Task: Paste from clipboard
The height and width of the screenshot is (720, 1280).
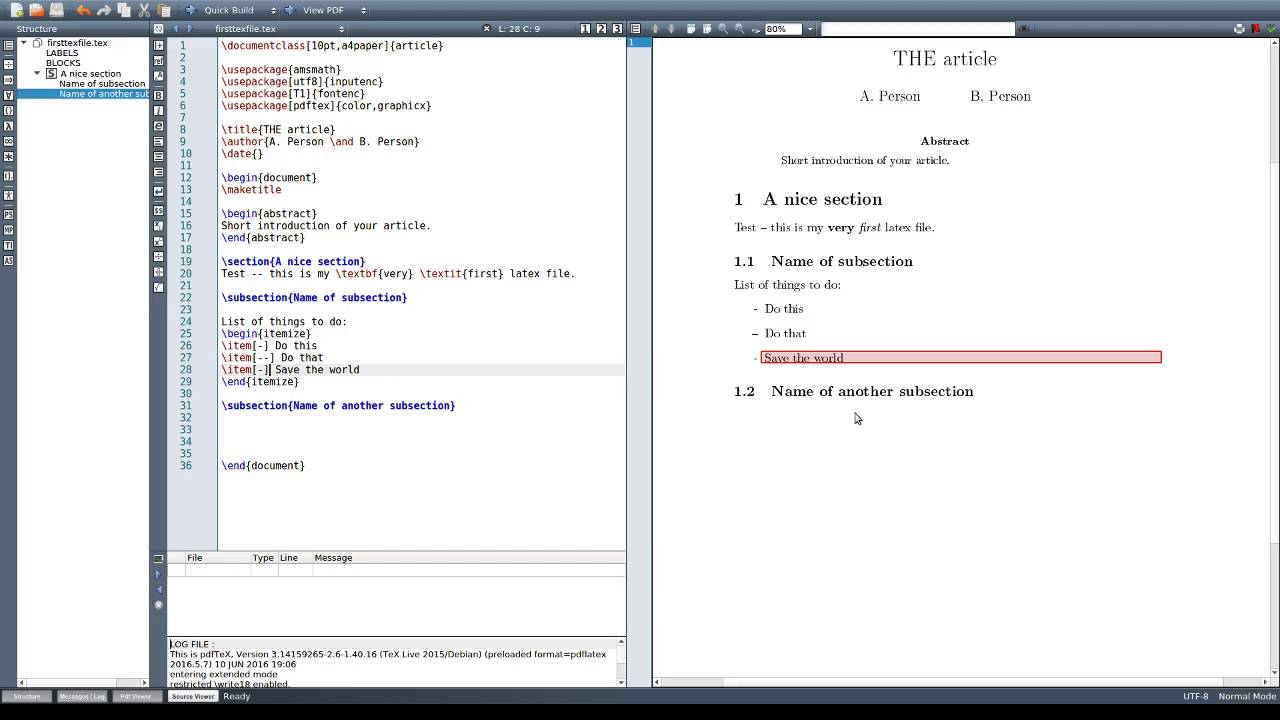Action: click(x=164, y=10)
